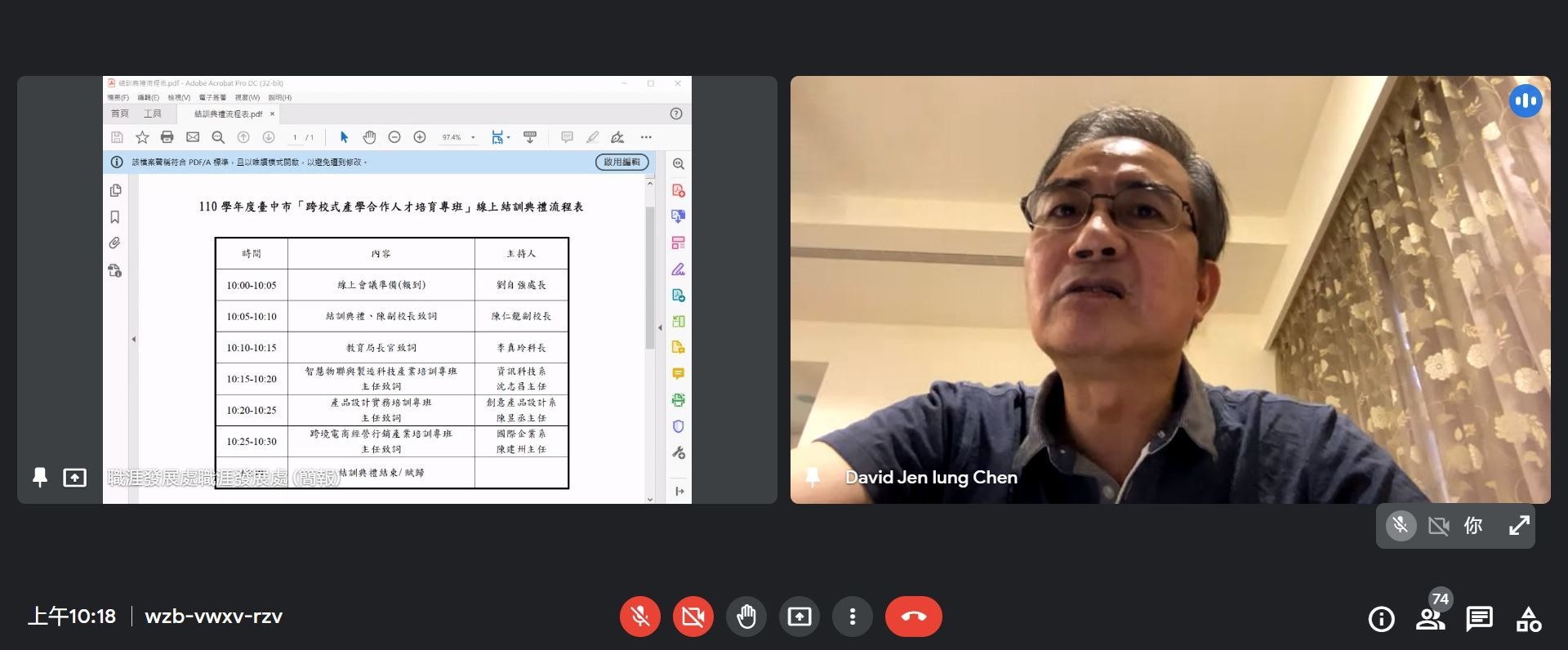Click the hand pan tool in Acrobat

pyautogui.click(x=369, y=137)
